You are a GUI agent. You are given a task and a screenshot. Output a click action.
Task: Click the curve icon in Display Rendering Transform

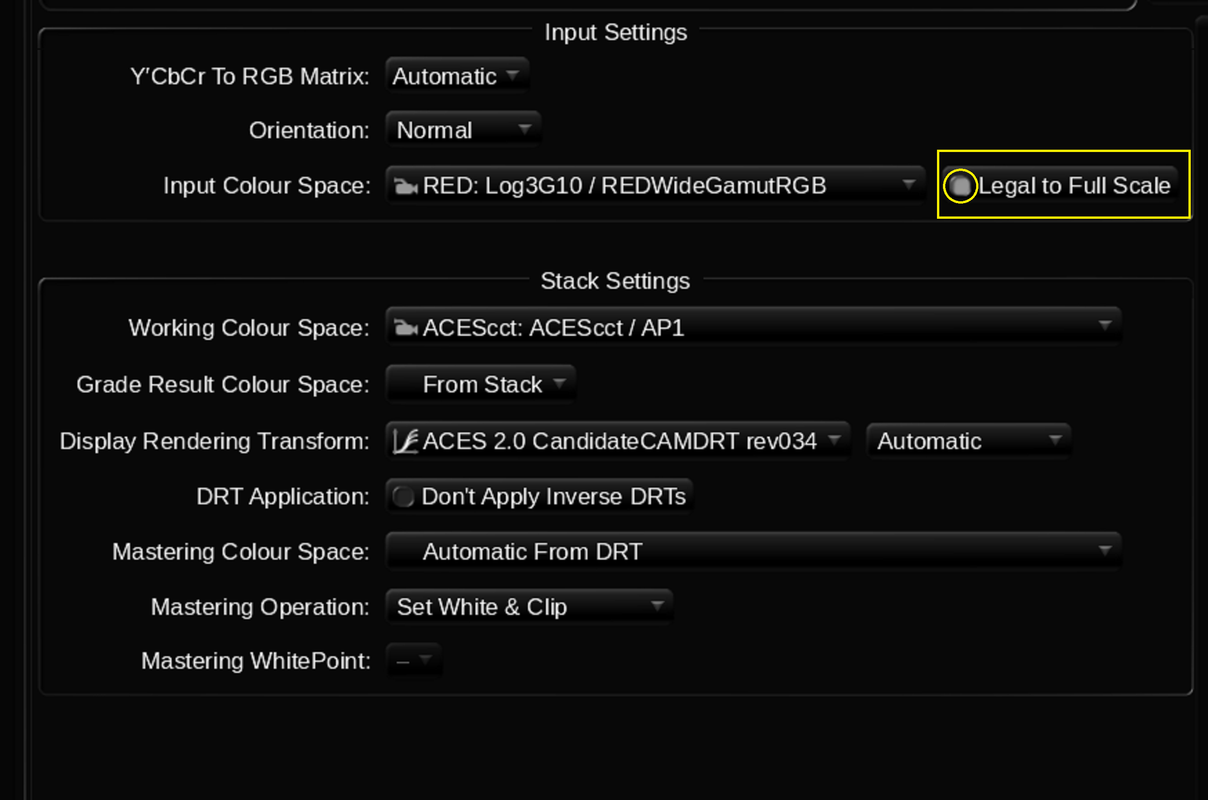click(406, 441)
